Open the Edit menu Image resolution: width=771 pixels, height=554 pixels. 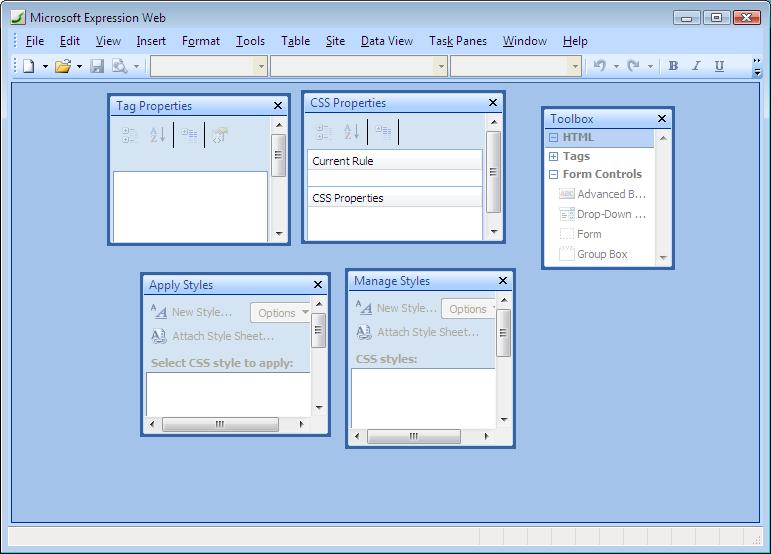click(69, 41)
